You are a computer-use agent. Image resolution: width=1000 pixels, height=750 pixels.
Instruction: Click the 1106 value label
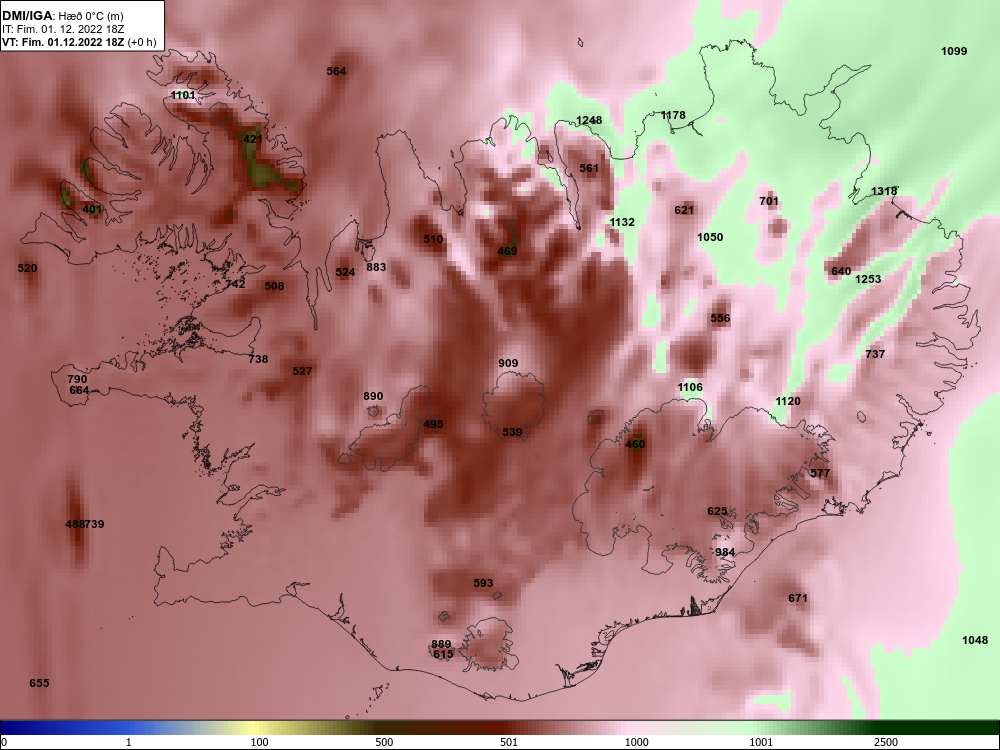(x=690, y=387)
